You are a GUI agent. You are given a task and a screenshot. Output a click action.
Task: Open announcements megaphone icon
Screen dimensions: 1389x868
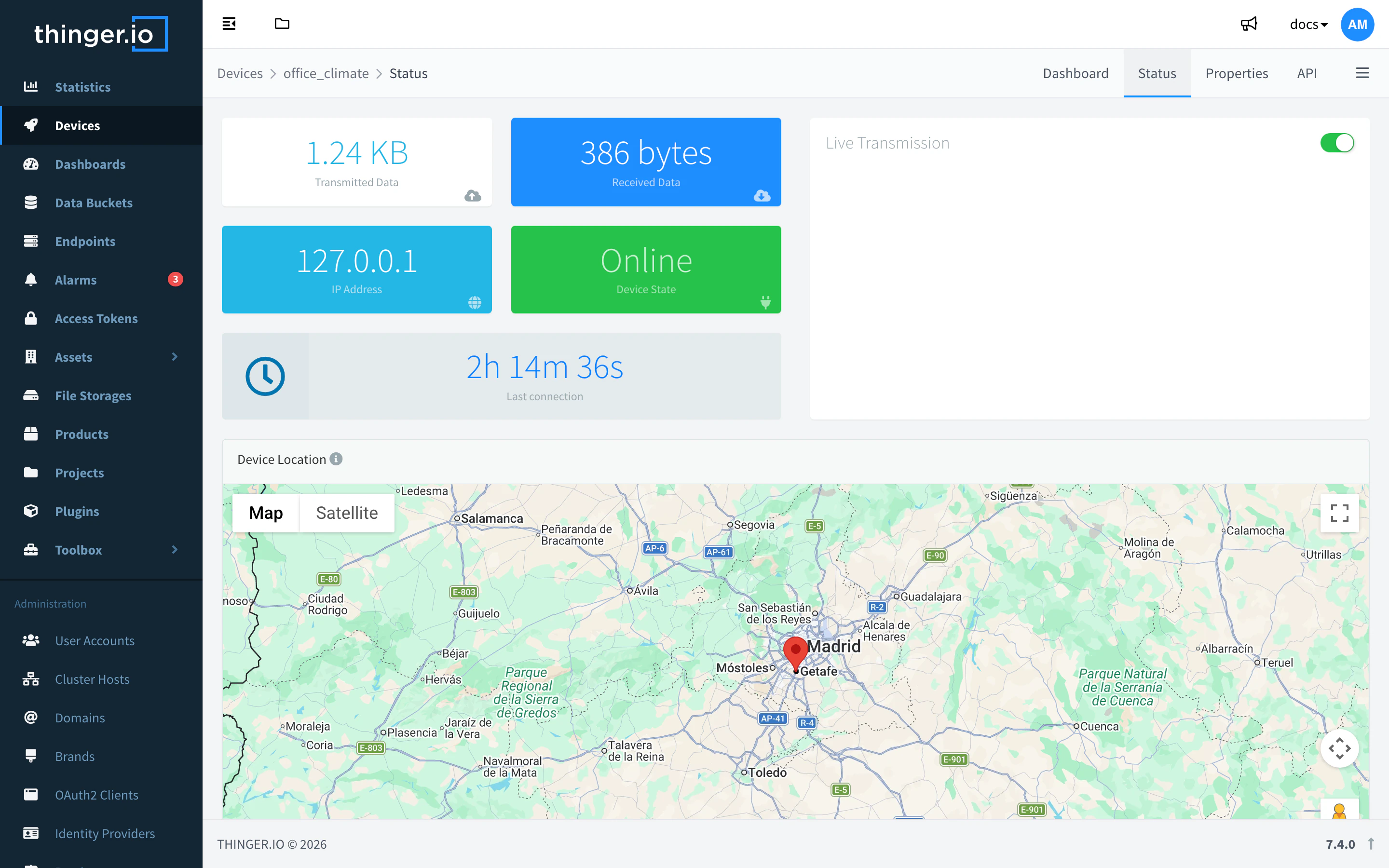click(1249, 24)
